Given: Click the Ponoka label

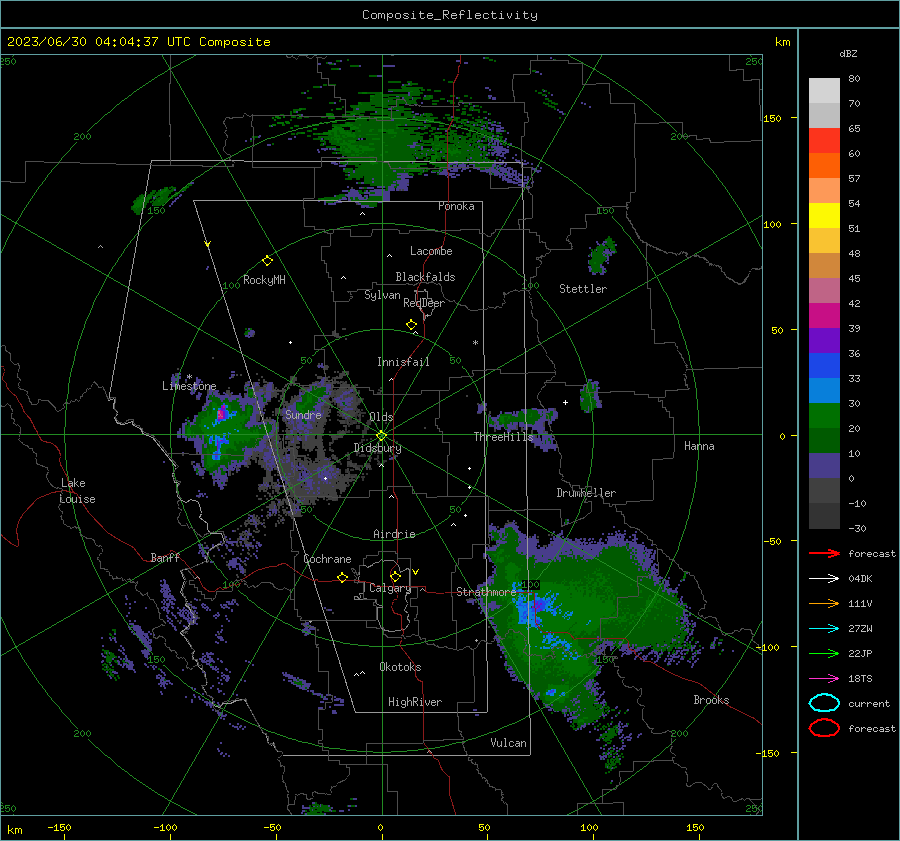Looking at the screenshot, I should (456, 206).
